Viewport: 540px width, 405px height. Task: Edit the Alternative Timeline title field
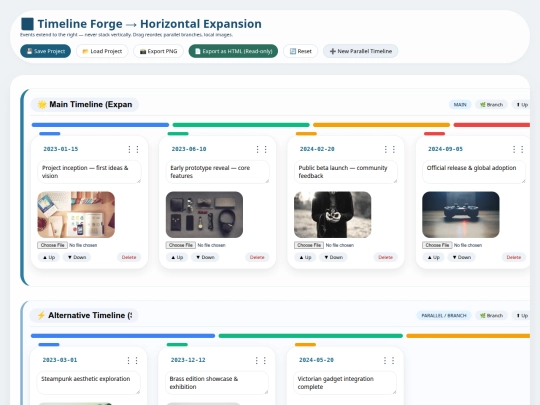84,315
